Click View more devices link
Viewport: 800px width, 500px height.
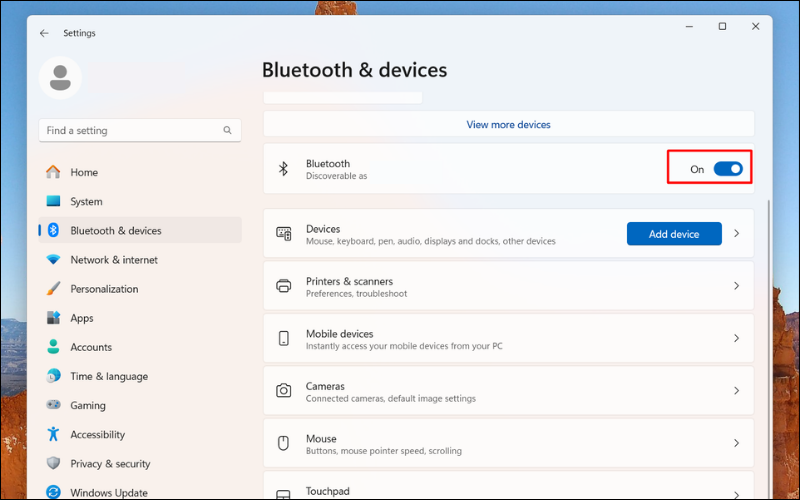point(508,124)
